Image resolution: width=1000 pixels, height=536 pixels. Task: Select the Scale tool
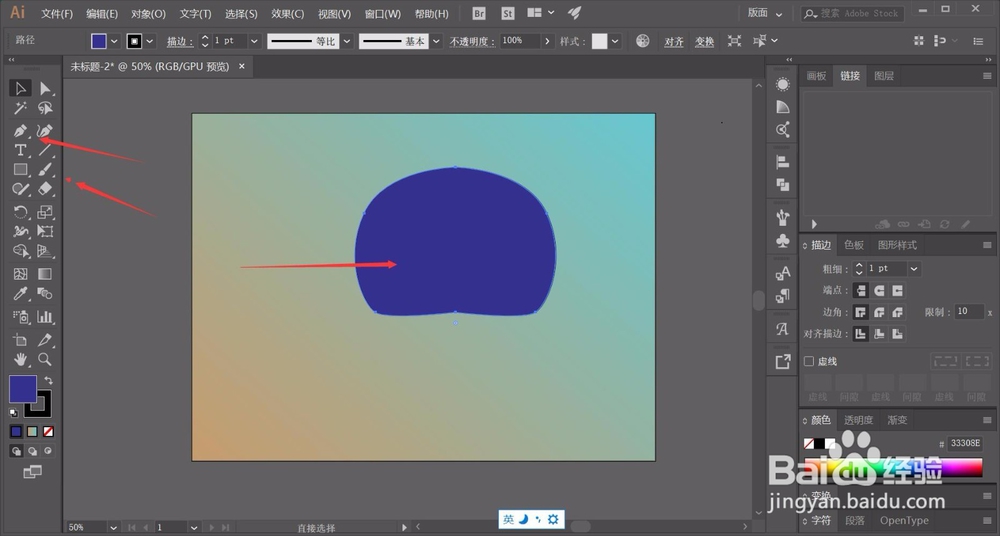click(x=45, y=212)
